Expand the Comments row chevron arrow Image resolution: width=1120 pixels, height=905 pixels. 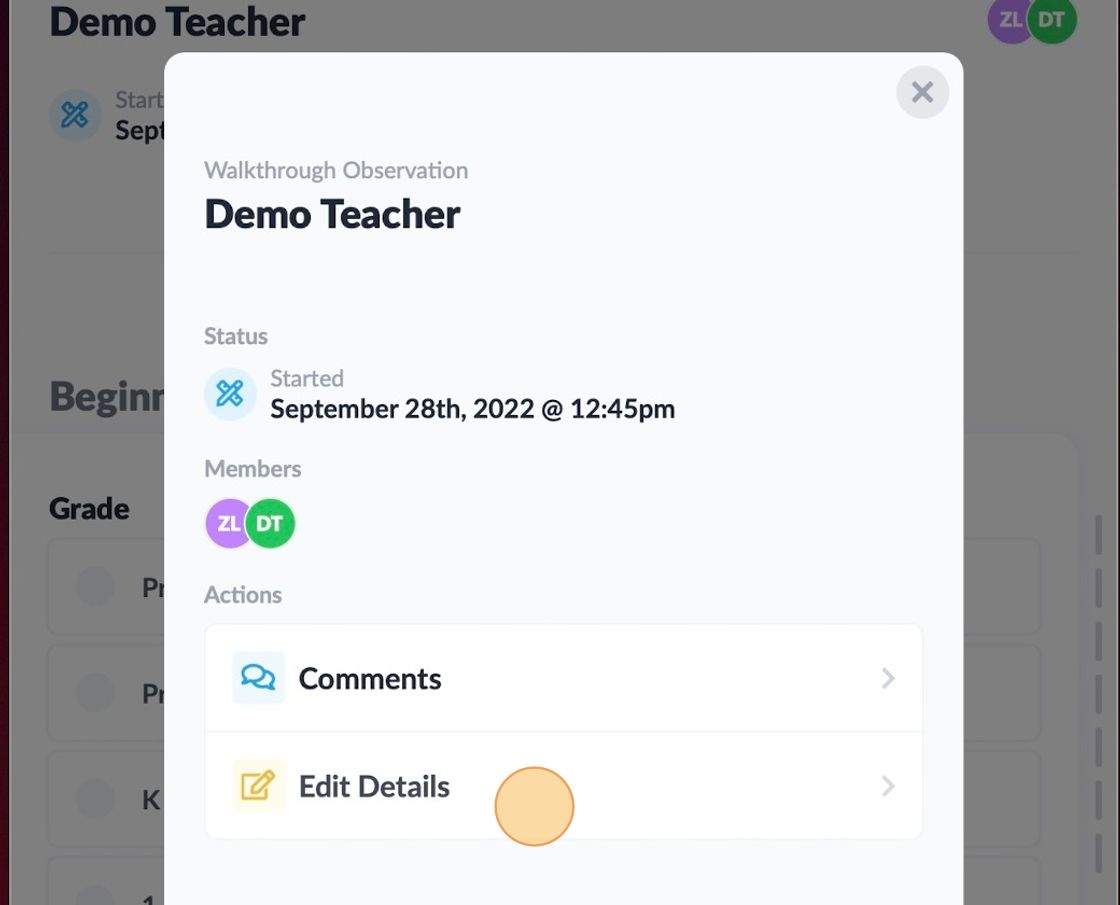click(x=887, y=679)
